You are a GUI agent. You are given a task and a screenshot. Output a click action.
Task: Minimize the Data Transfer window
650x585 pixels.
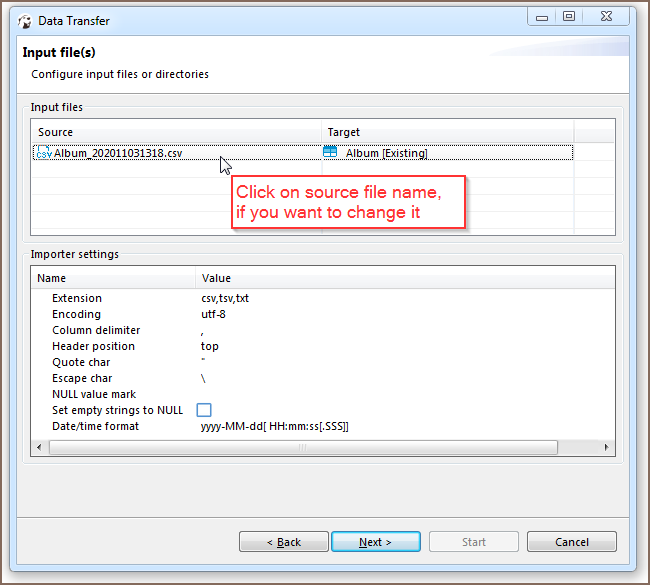(541, 17)
